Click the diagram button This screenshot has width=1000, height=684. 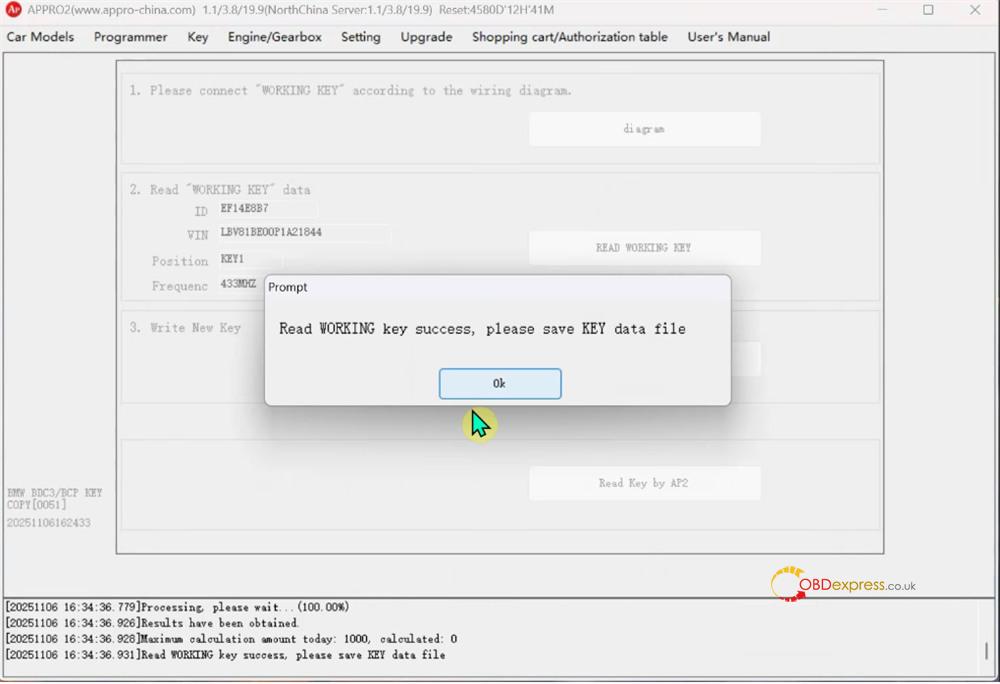click(x=644, y=128)
